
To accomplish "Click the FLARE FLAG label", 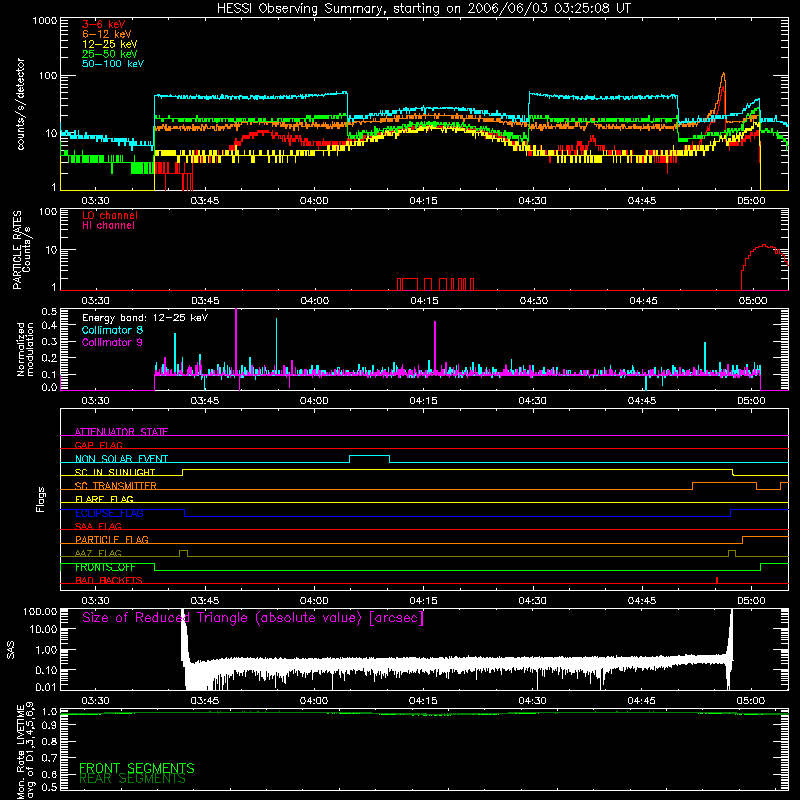I will coord(104,499).
